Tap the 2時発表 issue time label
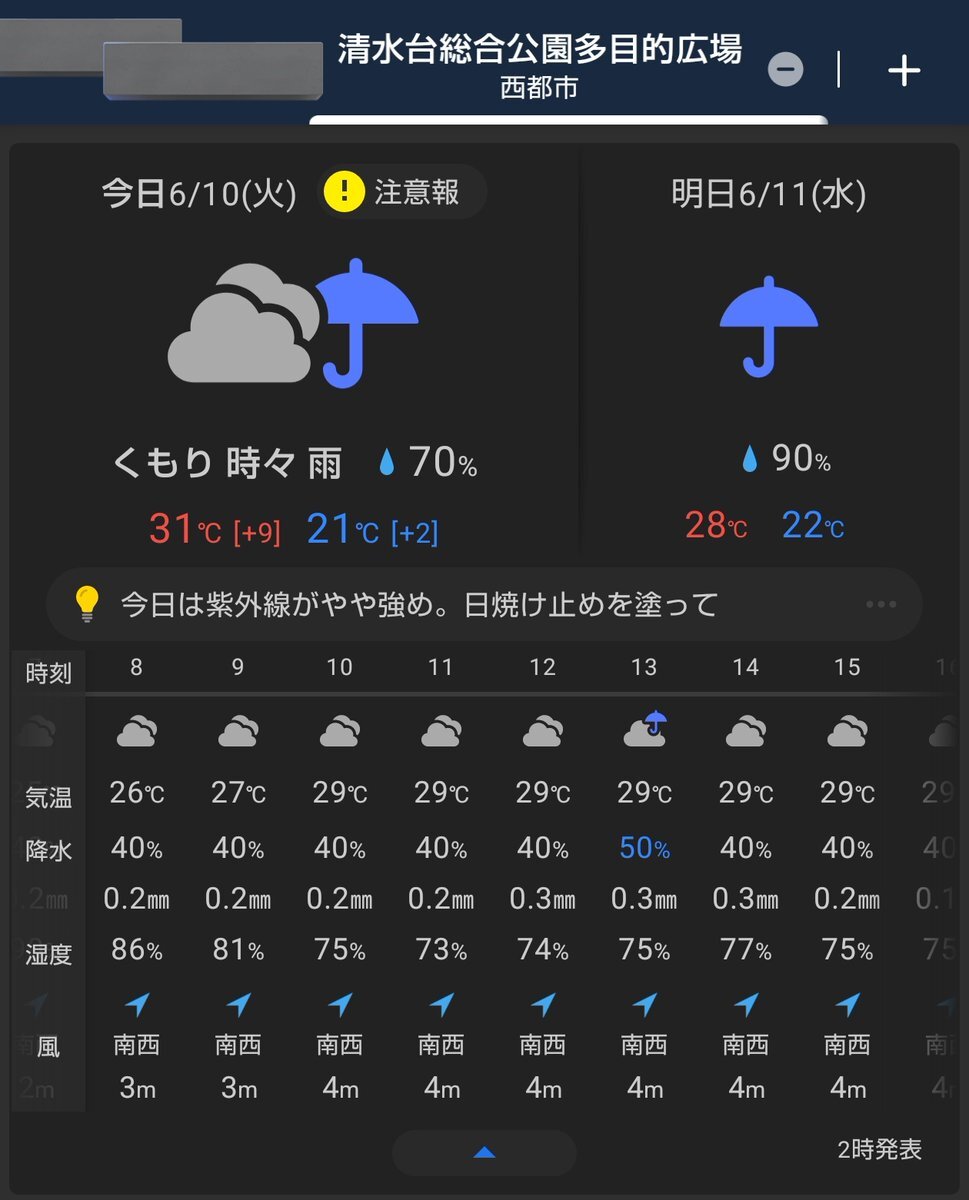The height and width of the screenshot is (1200, 969). pos(880,1150)
